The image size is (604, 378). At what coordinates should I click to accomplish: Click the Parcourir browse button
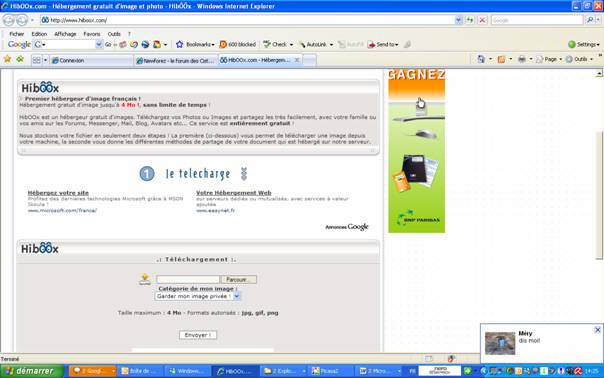(238, 279)
